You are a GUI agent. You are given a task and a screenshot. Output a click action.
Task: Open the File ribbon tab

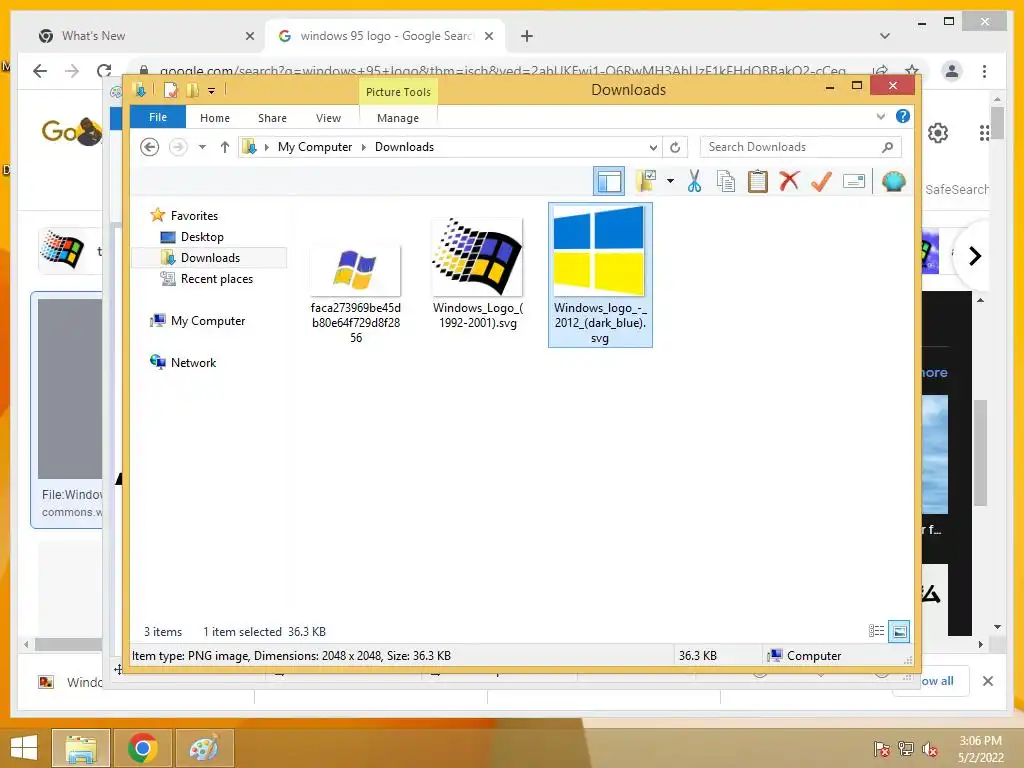click(158, 117)
